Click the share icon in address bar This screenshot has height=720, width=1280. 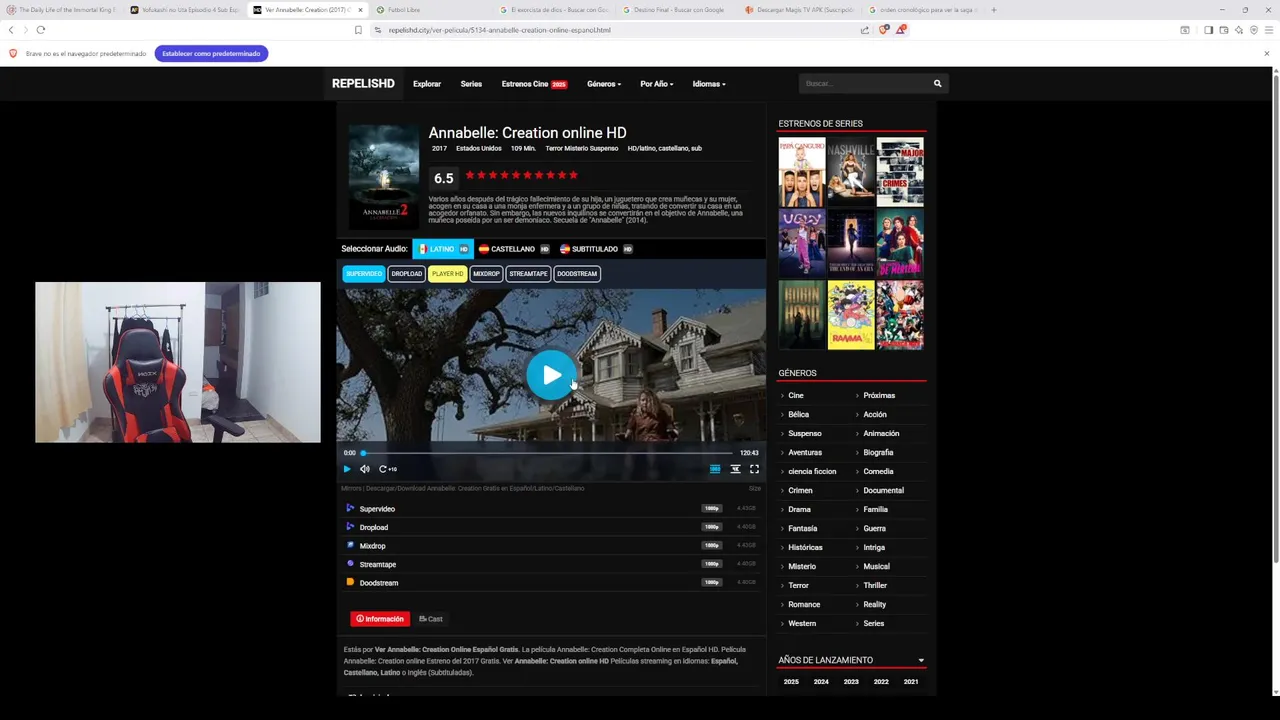(864, 30)
